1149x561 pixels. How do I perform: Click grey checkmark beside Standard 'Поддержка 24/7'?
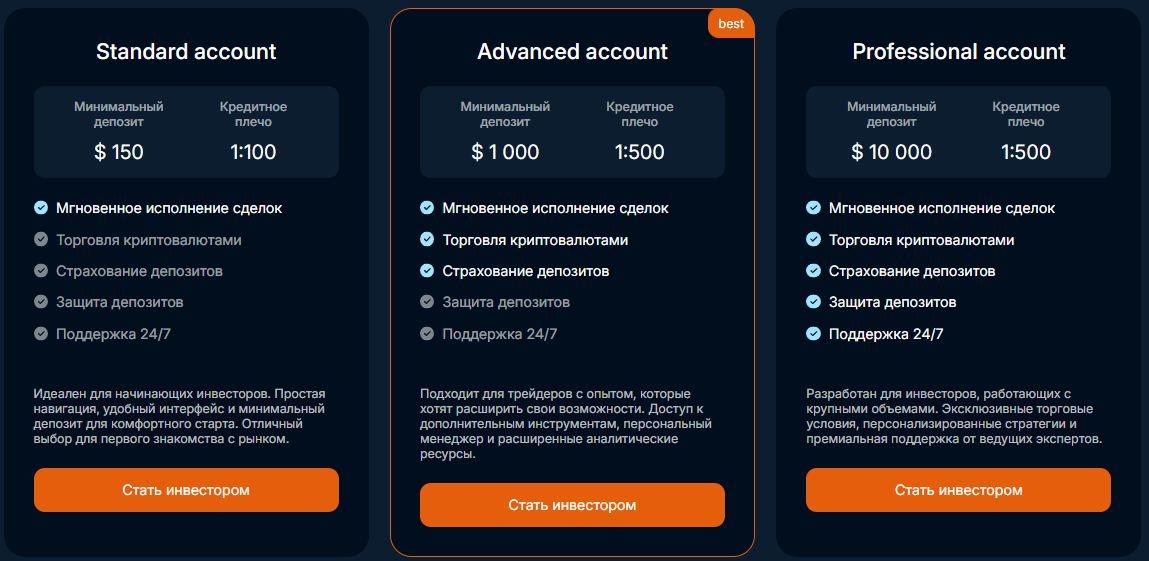coord(41,333)
